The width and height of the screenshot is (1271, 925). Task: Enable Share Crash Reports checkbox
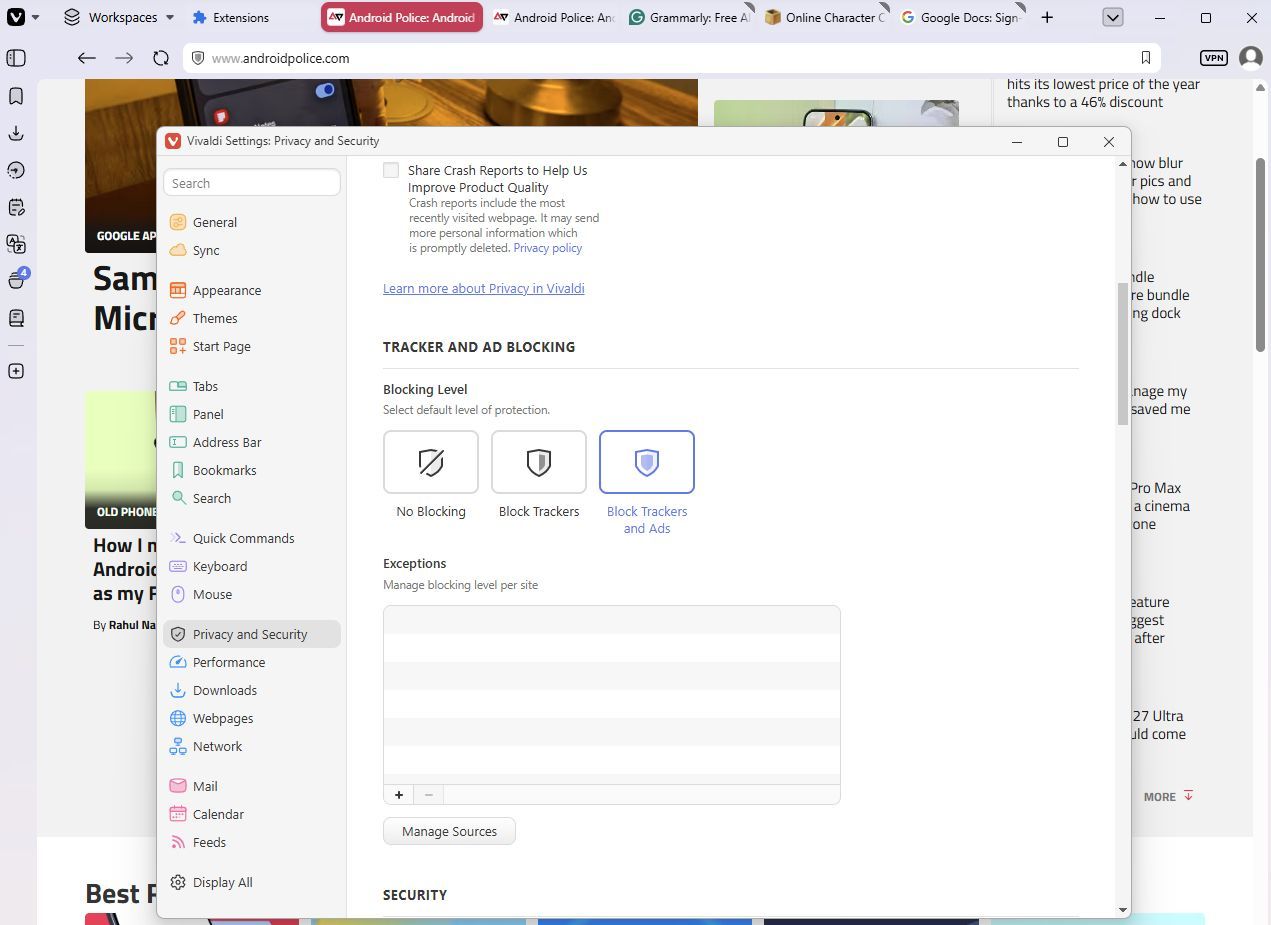click(391, 171)
